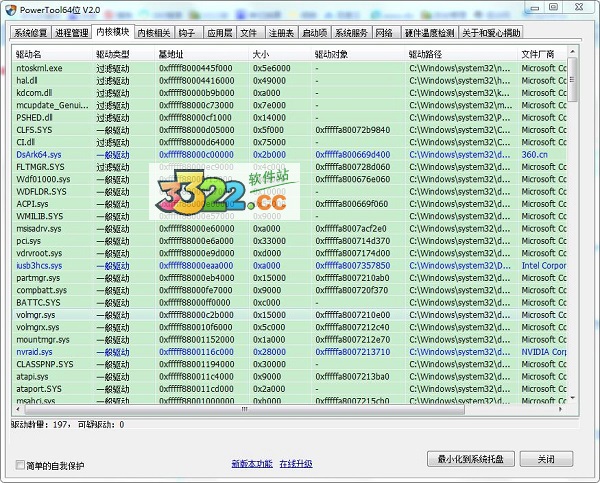
Task: Switch to the 应用层 tab
Action: tap(220, 33)
